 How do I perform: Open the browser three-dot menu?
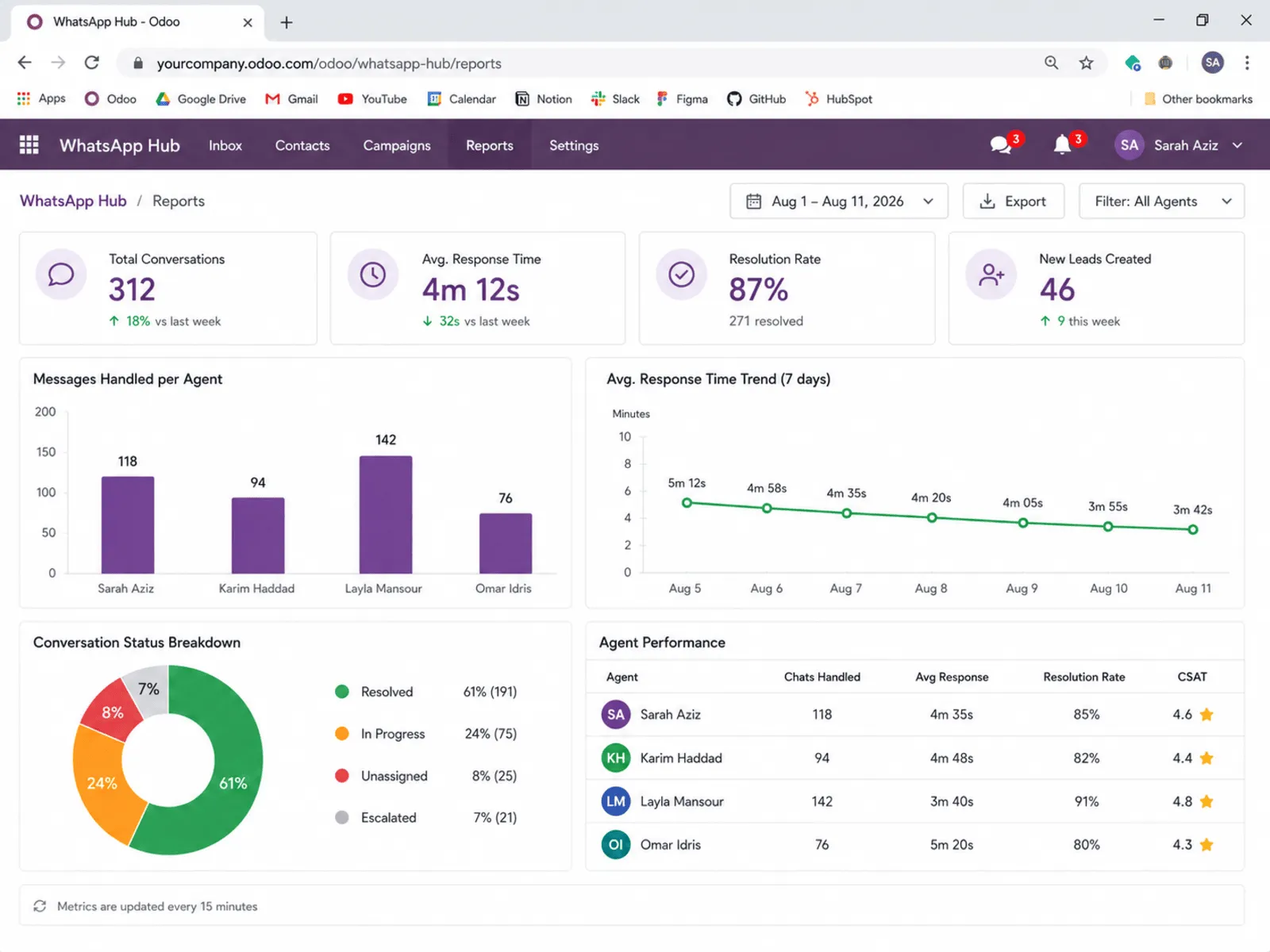click(x=1247, y=63)
